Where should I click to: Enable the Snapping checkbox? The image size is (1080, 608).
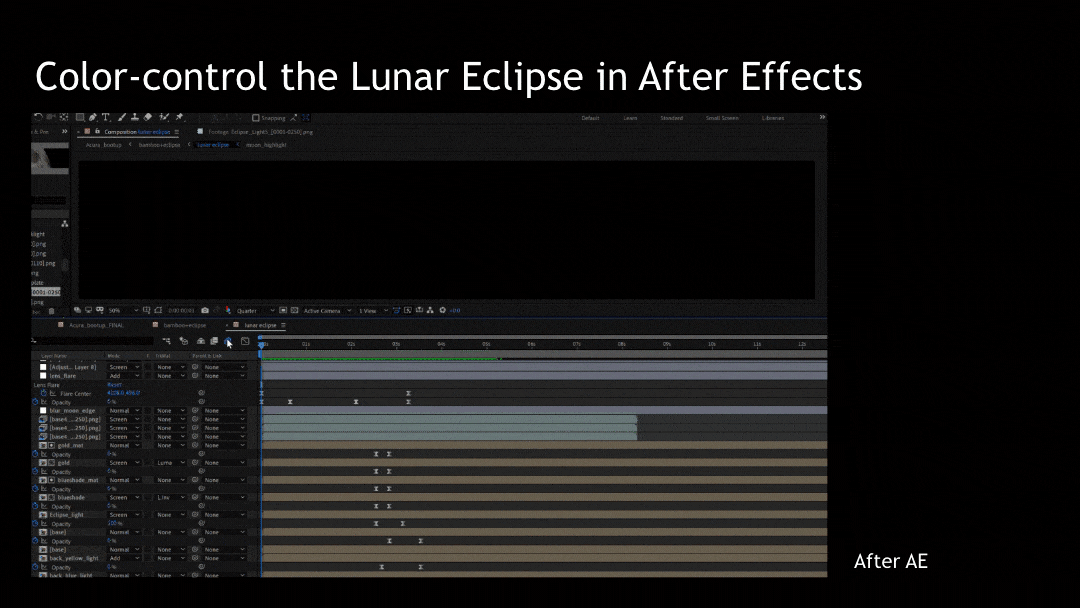pos(256,118)
